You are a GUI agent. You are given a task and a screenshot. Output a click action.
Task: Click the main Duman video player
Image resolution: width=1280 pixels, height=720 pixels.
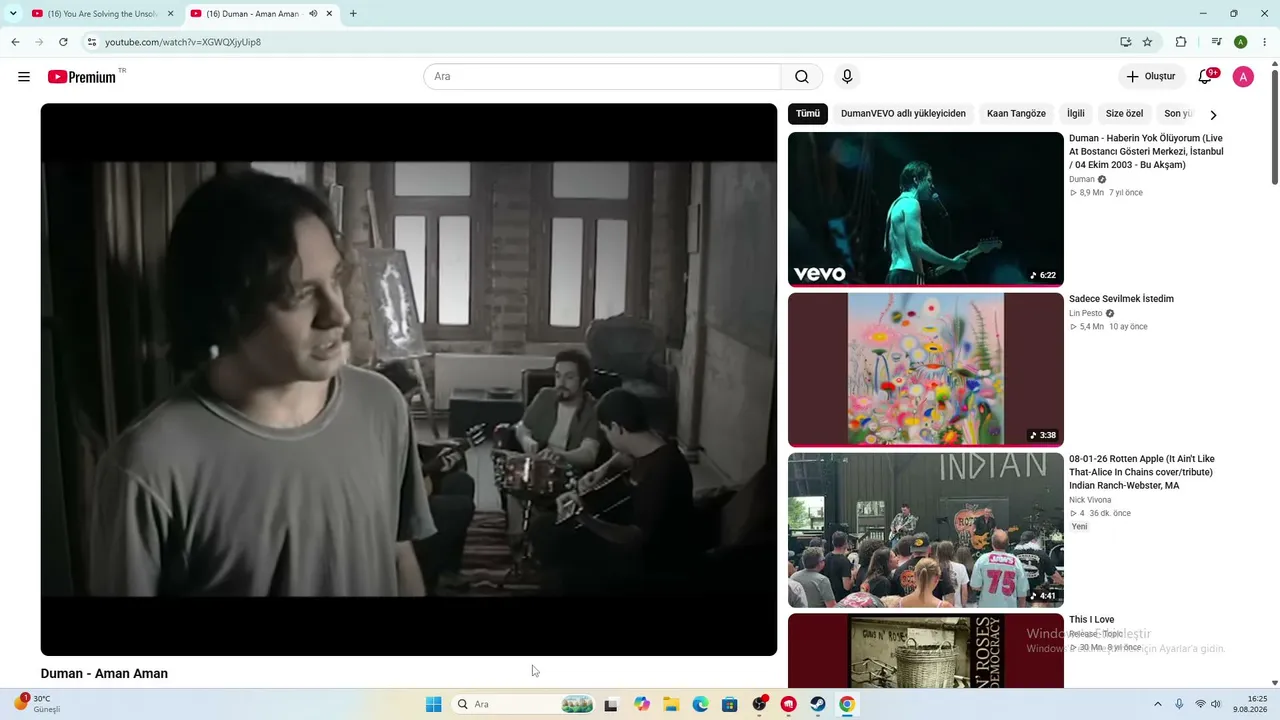[x=409, y=379]
